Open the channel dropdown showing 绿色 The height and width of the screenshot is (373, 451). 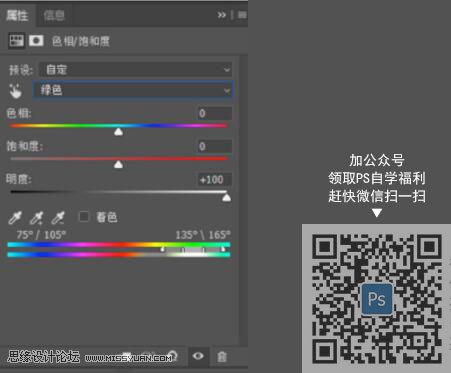(133, 90)
